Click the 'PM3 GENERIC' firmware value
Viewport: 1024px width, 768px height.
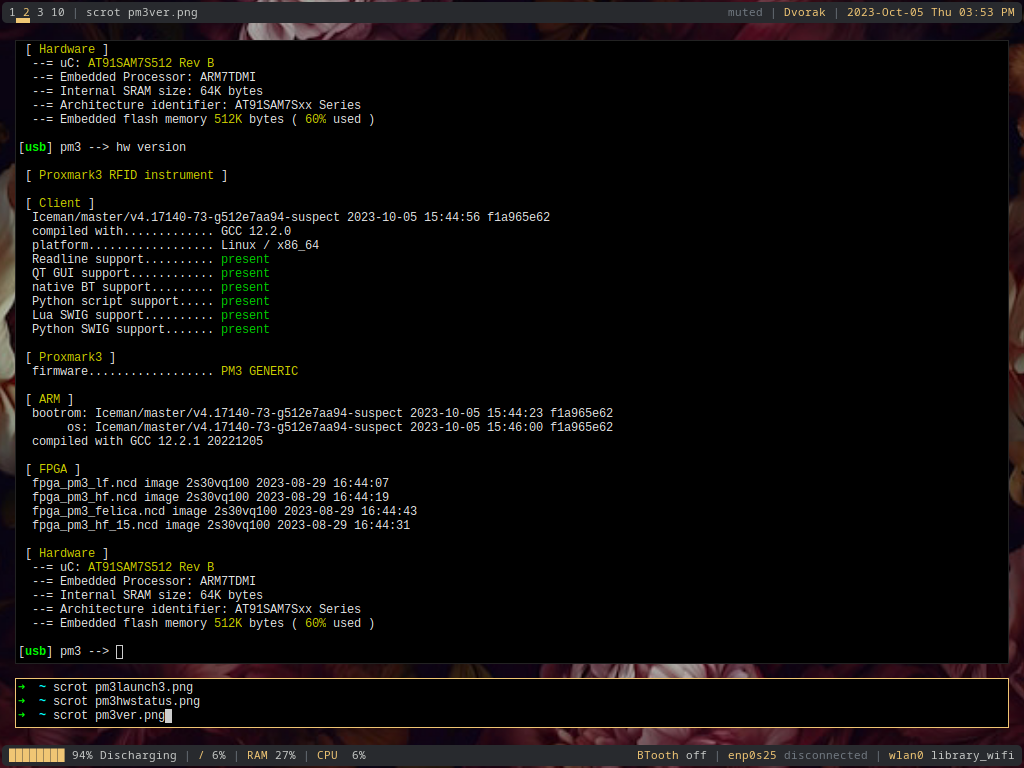259,372
